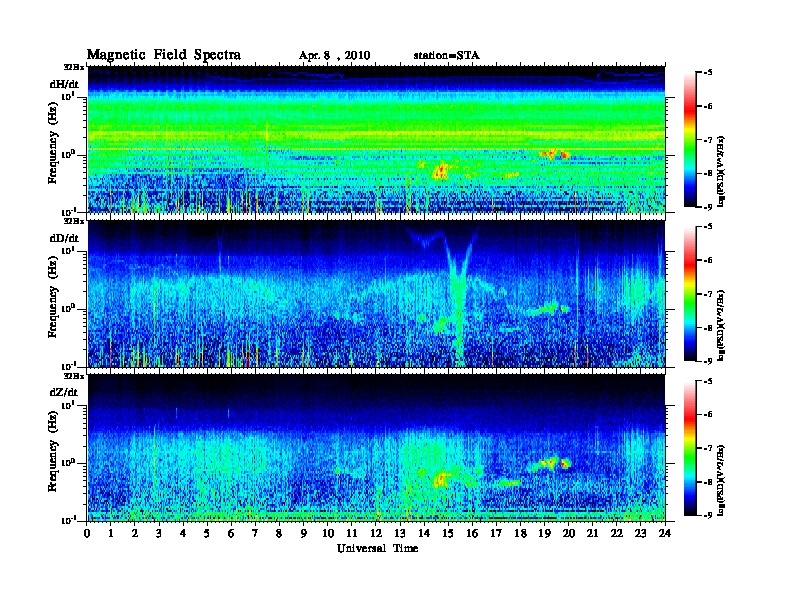Screen dimensions: 792x612
Task: Click the hour "14" tick label
Action: click(x=424, y=534)
